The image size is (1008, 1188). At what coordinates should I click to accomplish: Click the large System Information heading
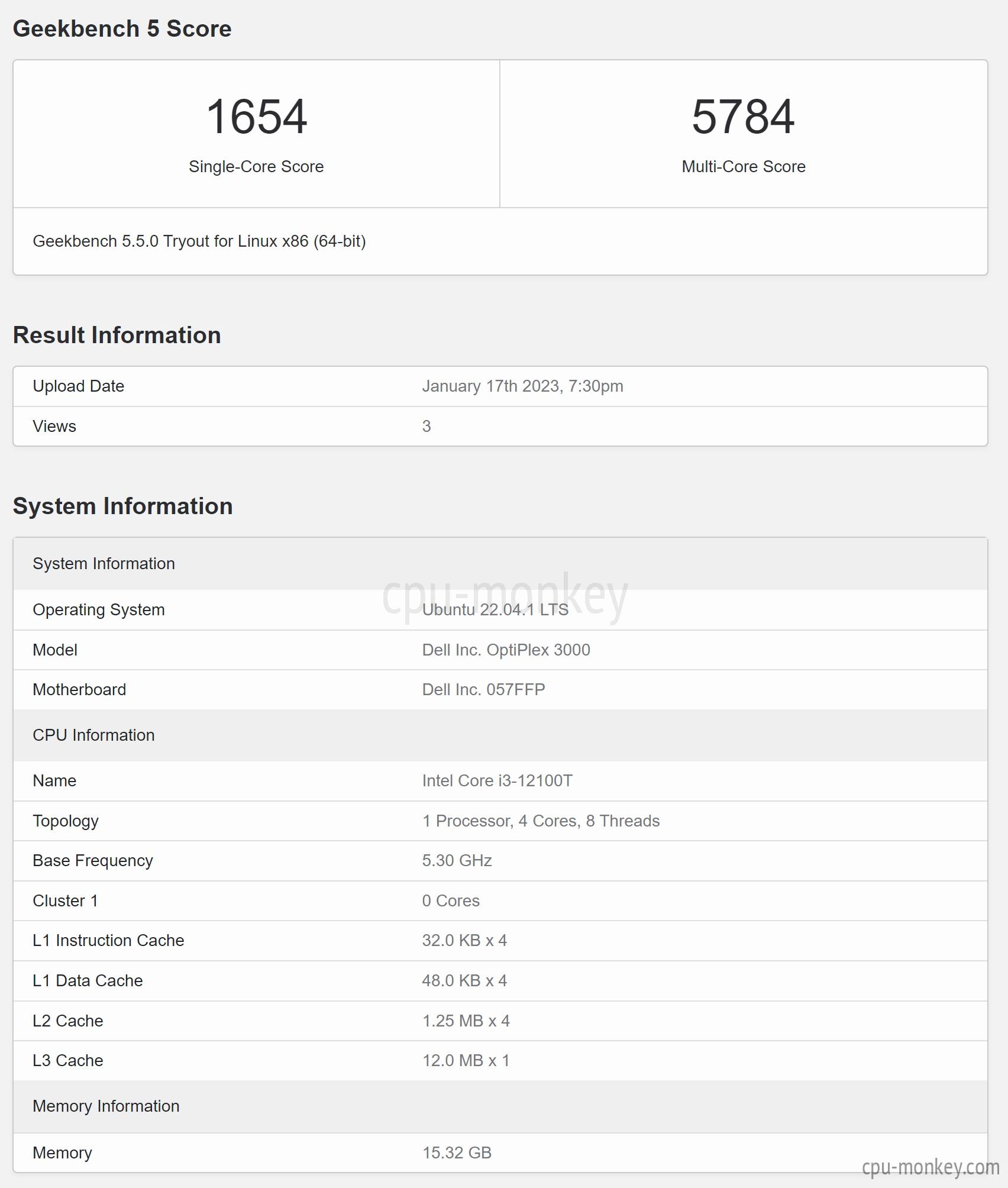point(122,506)
